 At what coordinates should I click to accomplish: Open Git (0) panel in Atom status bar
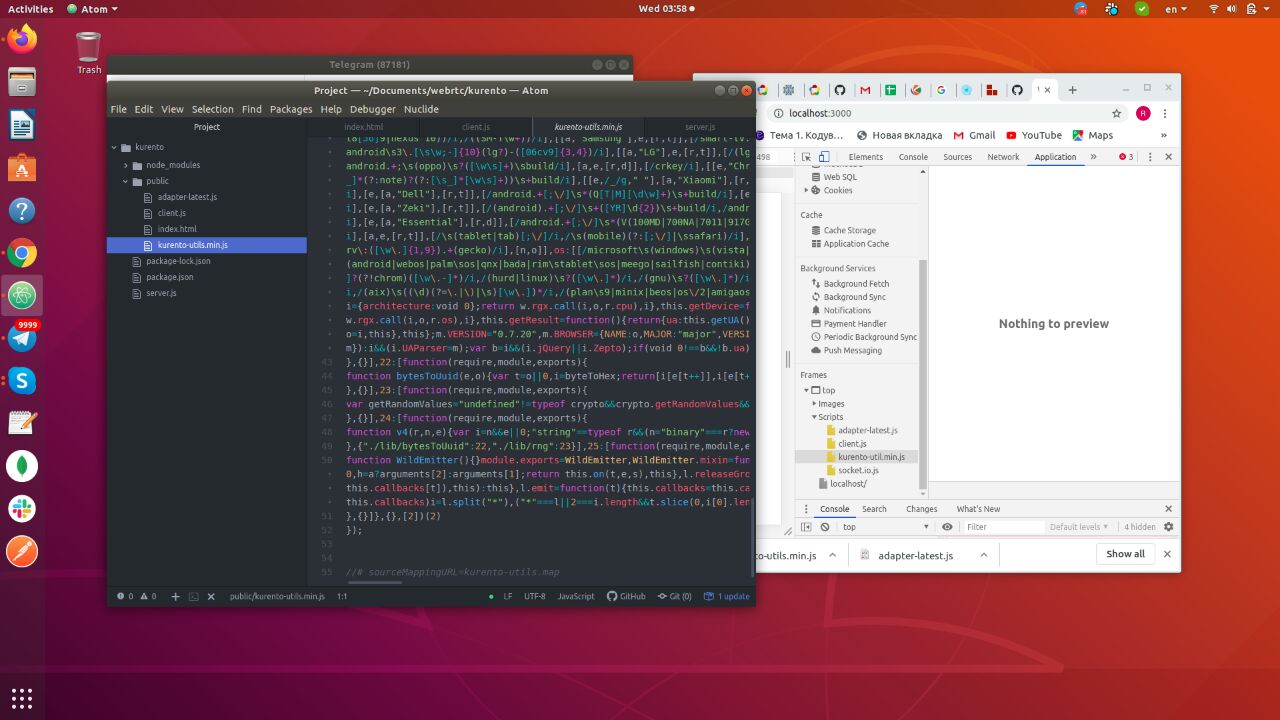(x=674, y=596)
